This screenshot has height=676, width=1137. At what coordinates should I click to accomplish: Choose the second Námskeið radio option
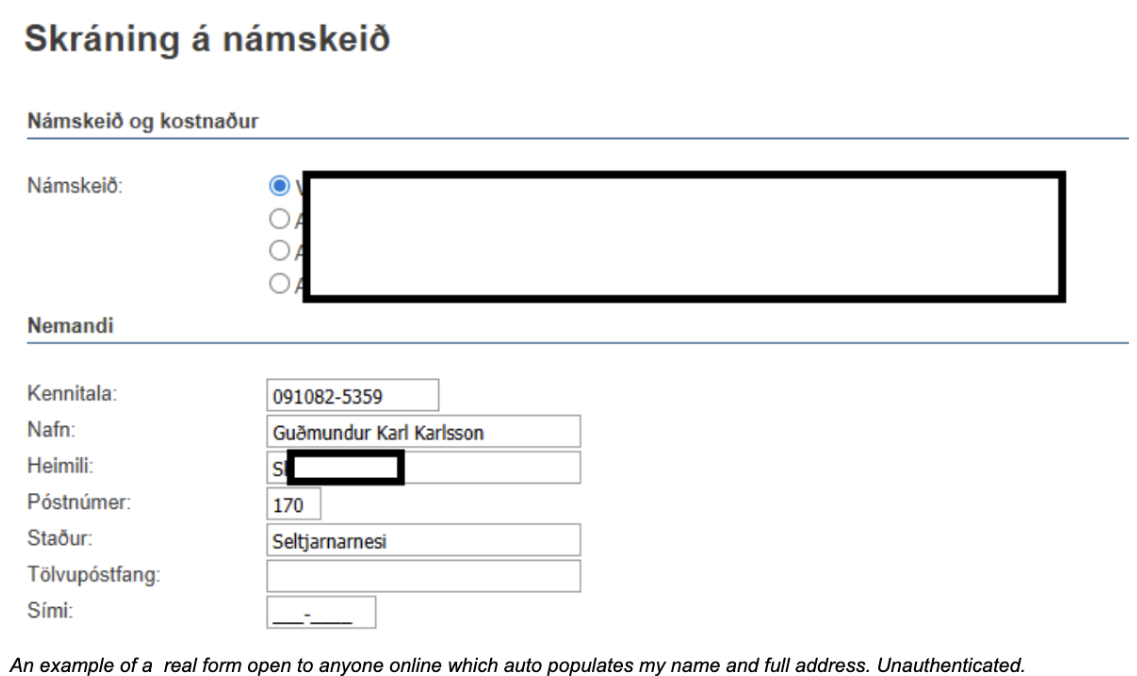pyautogui.click(x=279, y=219)
